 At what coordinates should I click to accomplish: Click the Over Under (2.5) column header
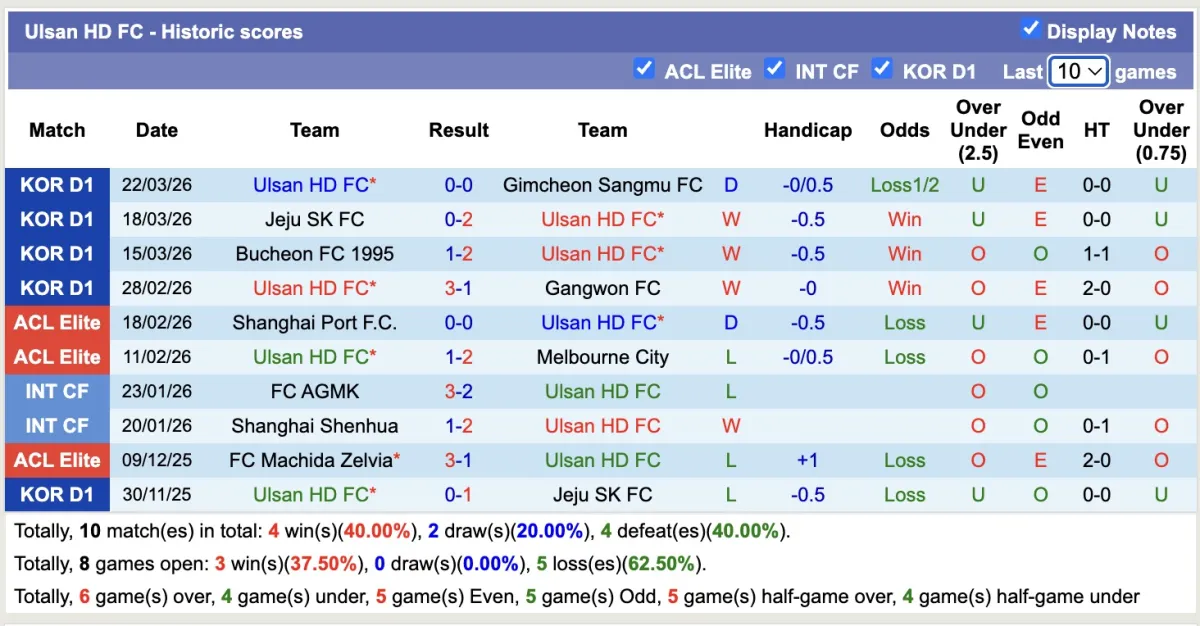(x=978, y=130)
